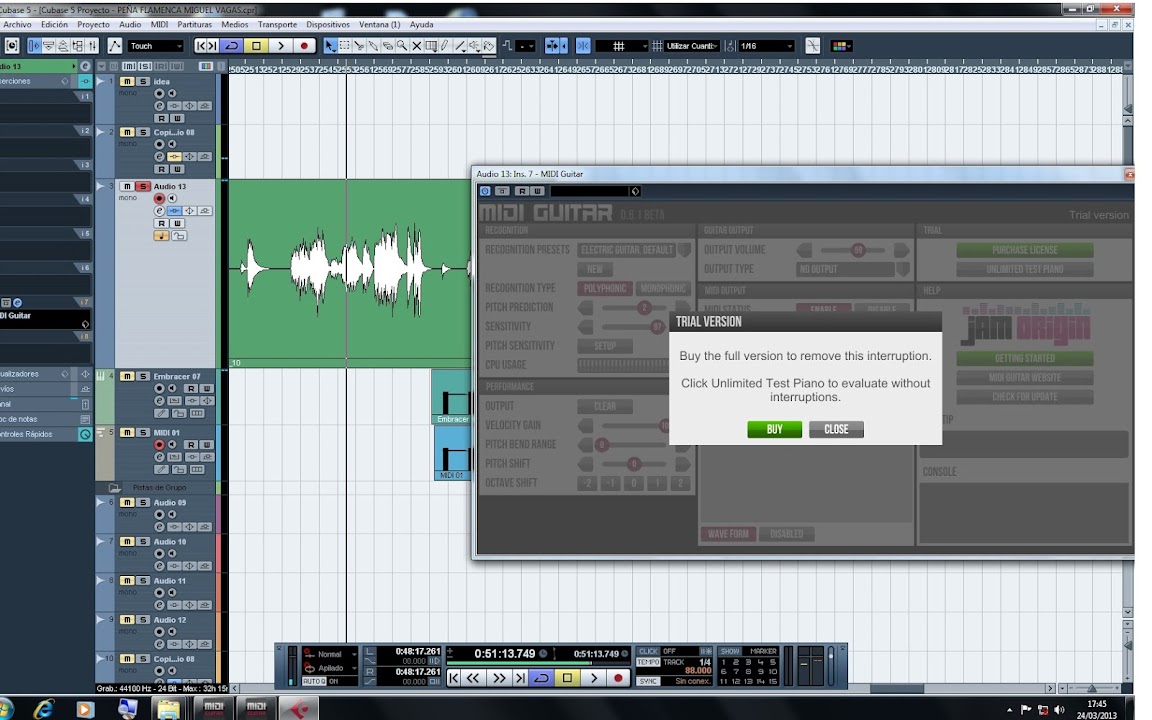Mute the idea track
1152x720 pixels.
point(127,82)
